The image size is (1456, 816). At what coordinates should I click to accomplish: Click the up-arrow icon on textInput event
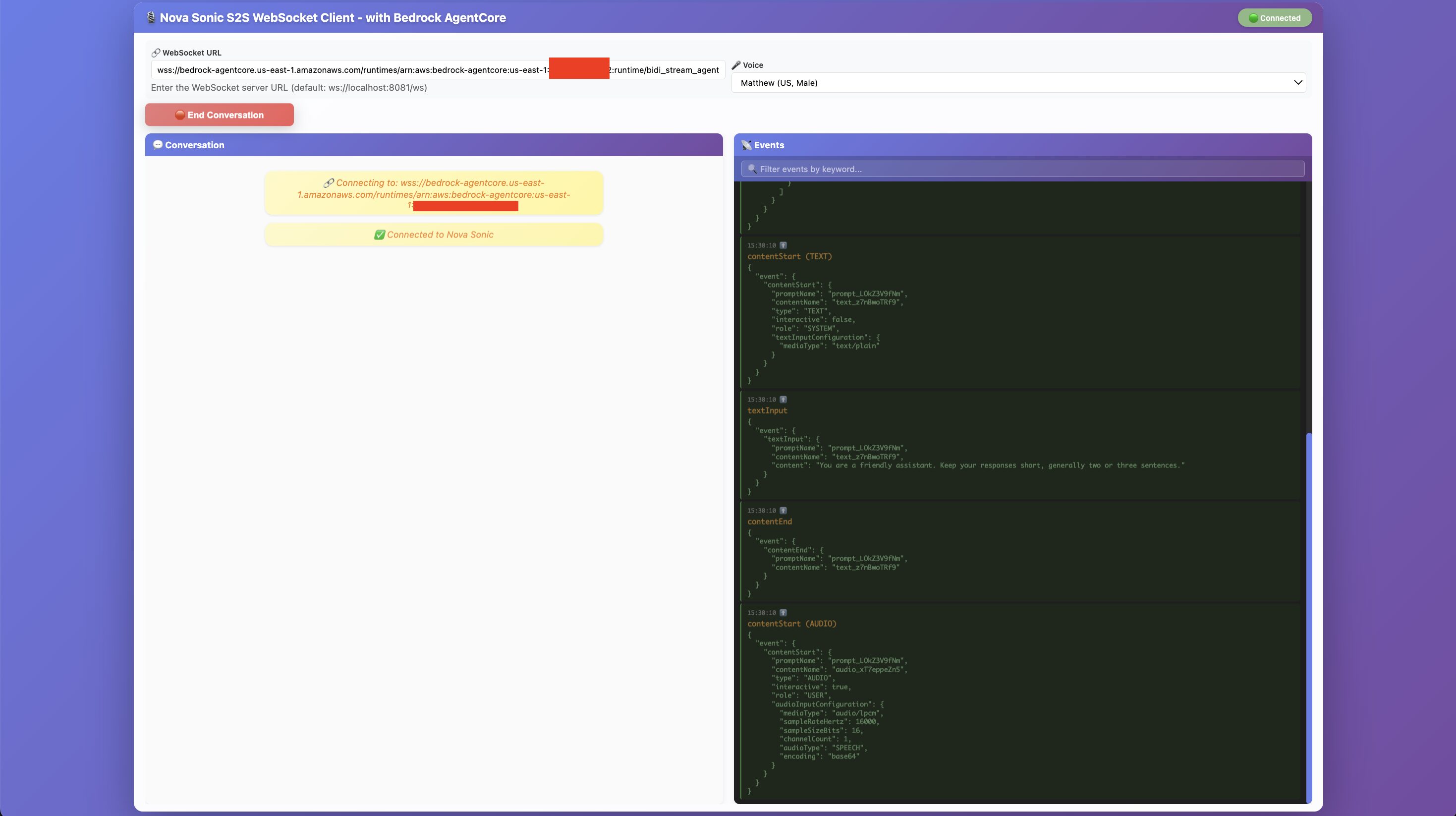[783, 400]
